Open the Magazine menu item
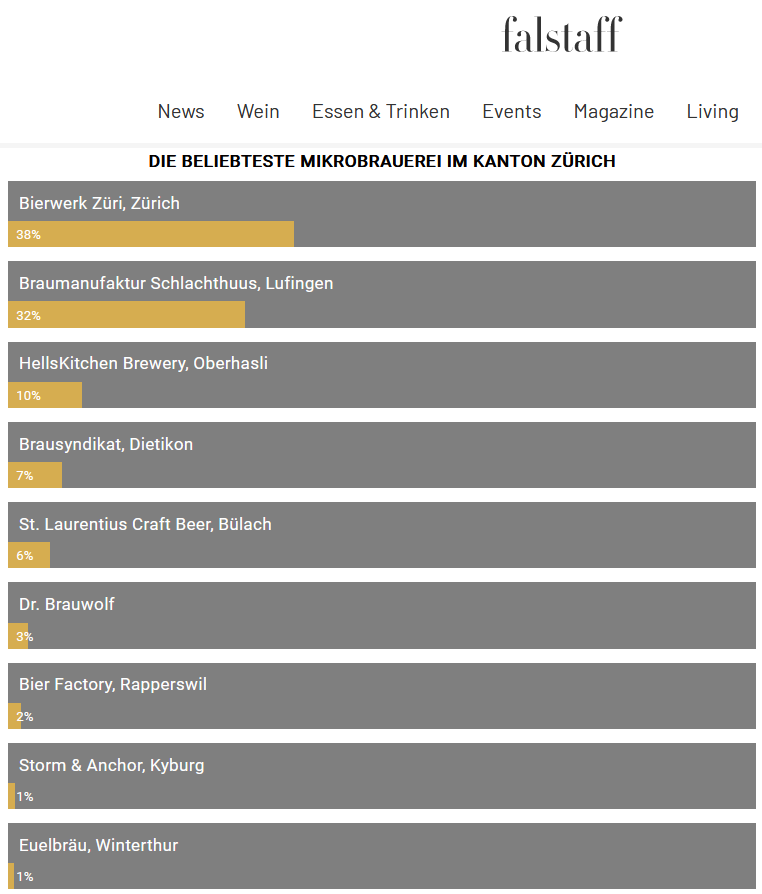Viewport: 762px width, 894px height. [x=614, y=111]
